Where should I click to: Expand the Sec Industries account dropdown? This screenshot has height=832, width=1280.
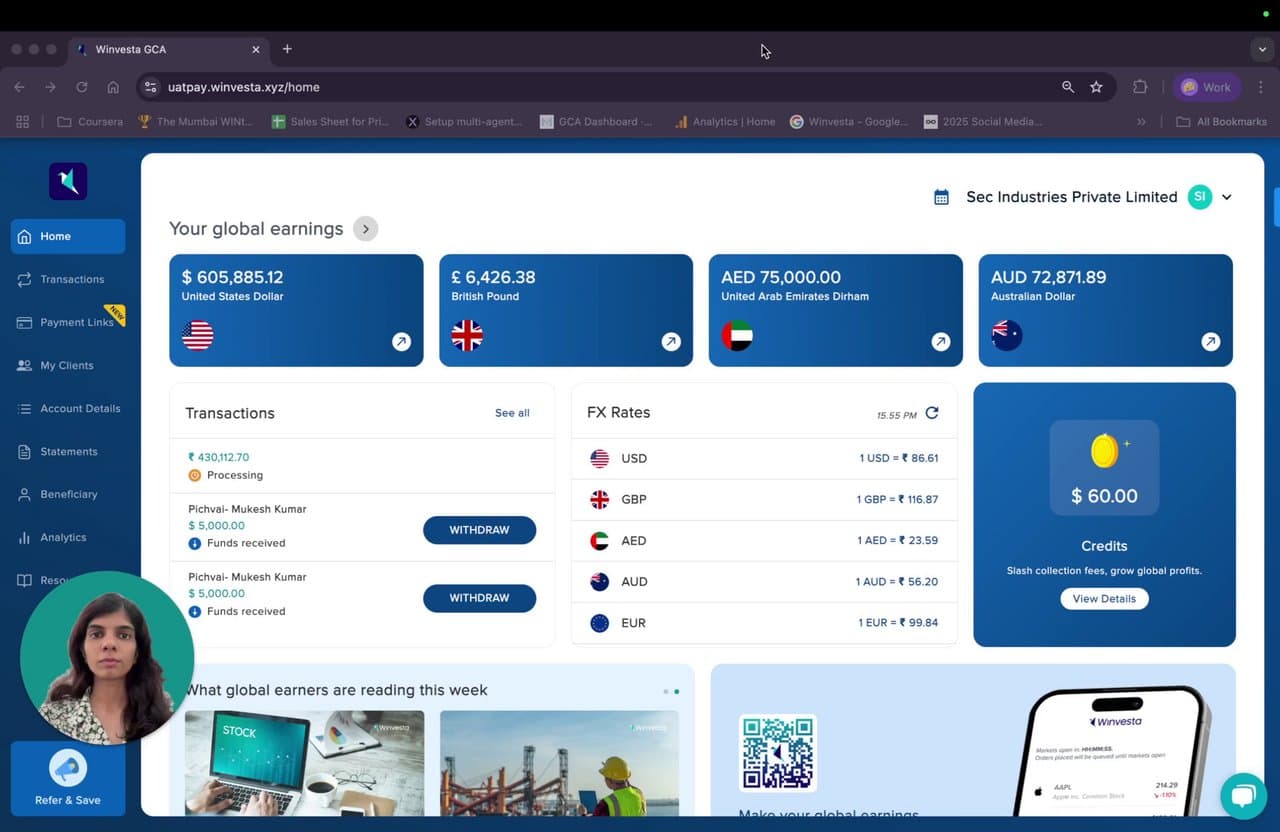(x=1227, y=197)
